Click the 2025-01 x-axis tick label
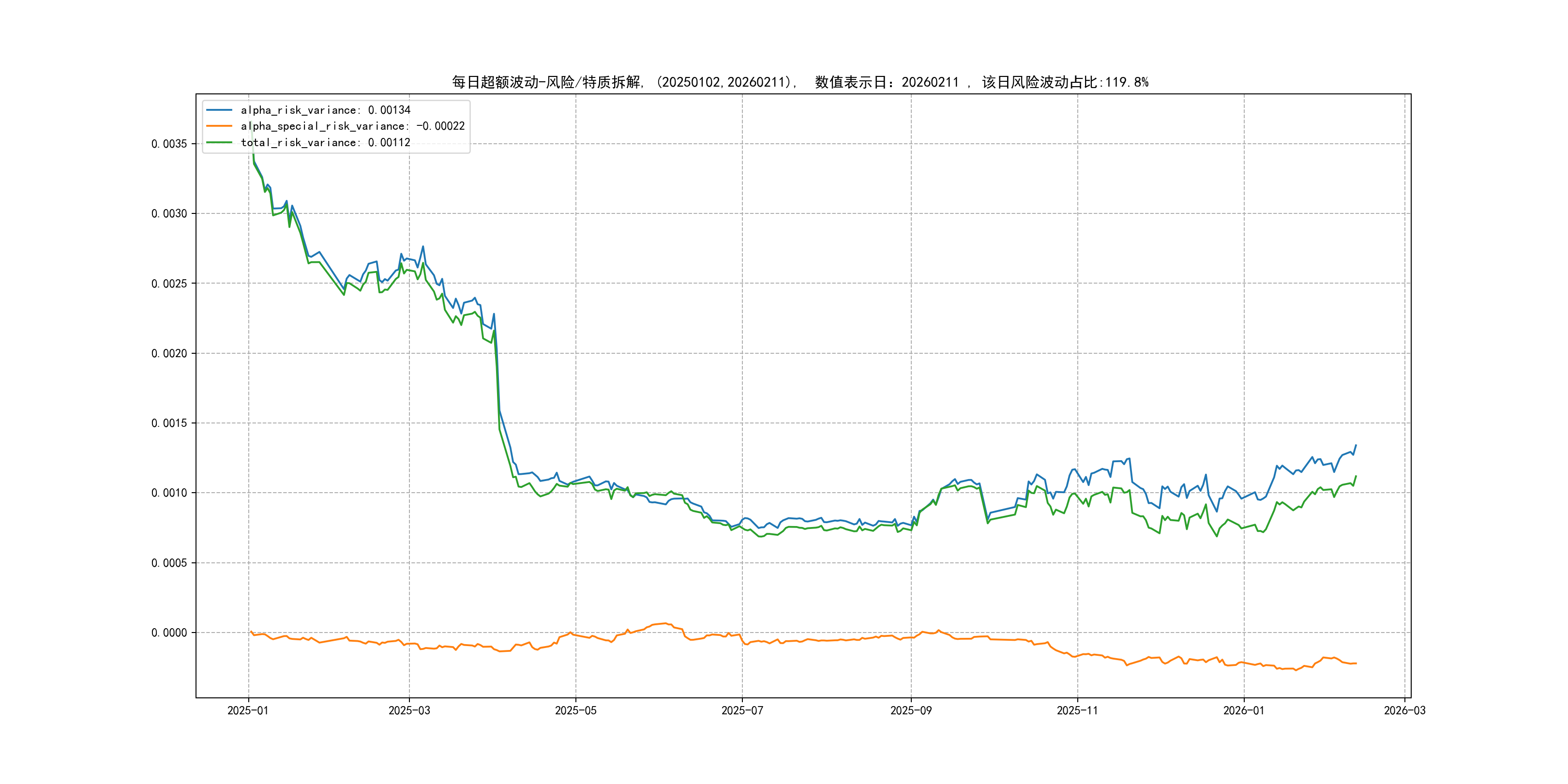The image size is (1568, 784). (x=248, y=710)
